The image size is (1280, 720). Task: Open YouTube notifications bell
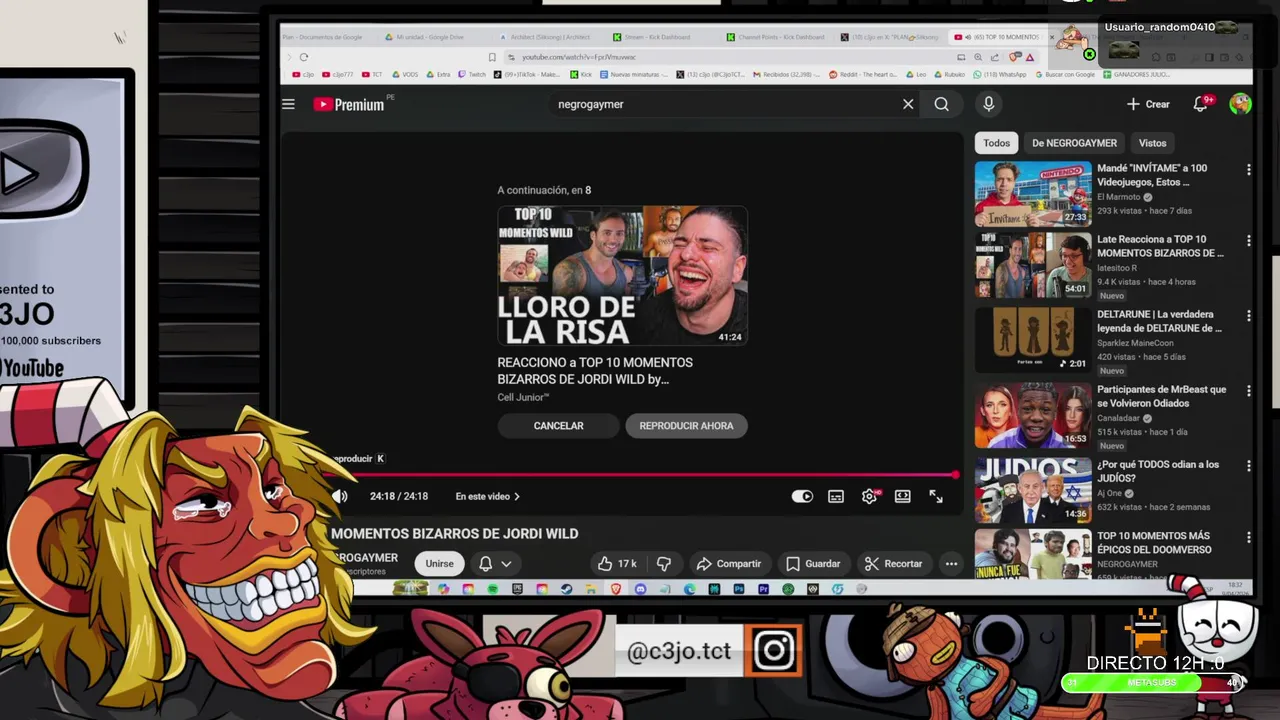click(1201, 104)
